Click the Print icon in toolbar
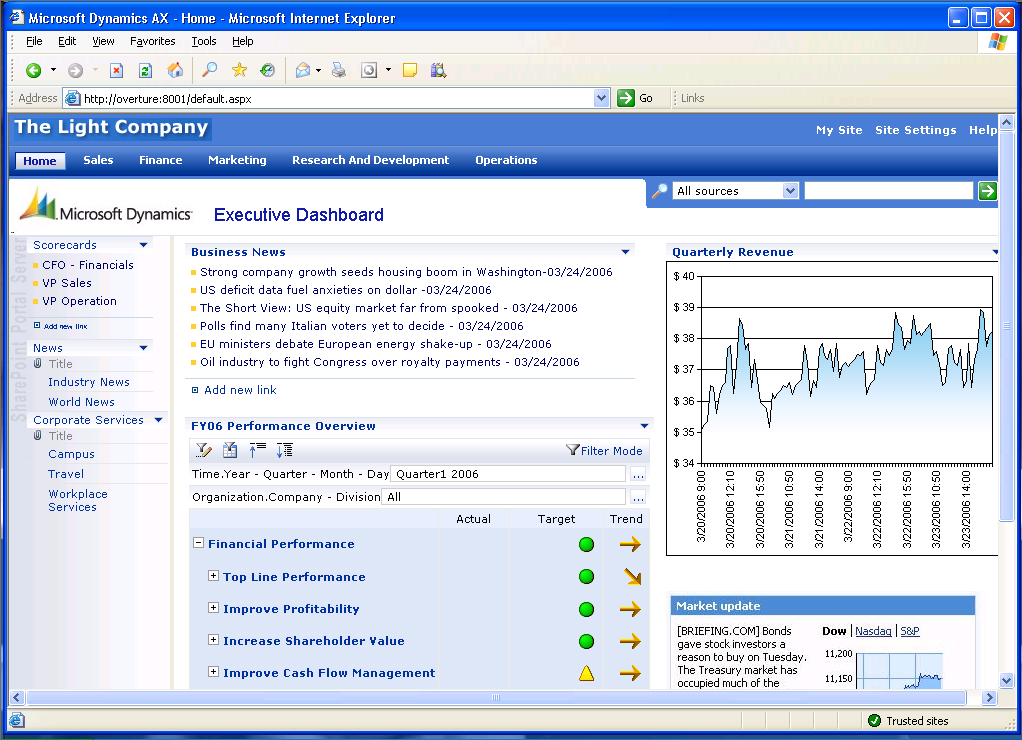This screenshot has height=740, width=1022. [338, 70]
